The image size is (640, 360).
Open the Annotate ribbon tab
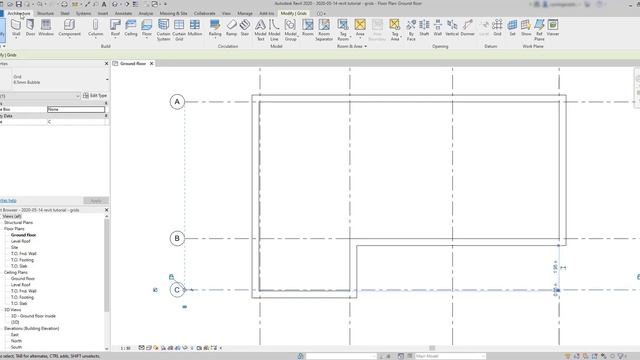[123, 13]
